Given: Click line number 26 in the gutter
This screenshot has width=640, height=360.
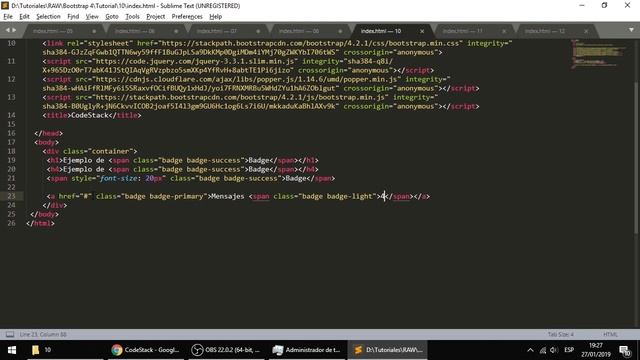Looking at the screenshot, I should click(x=11, y=223).
